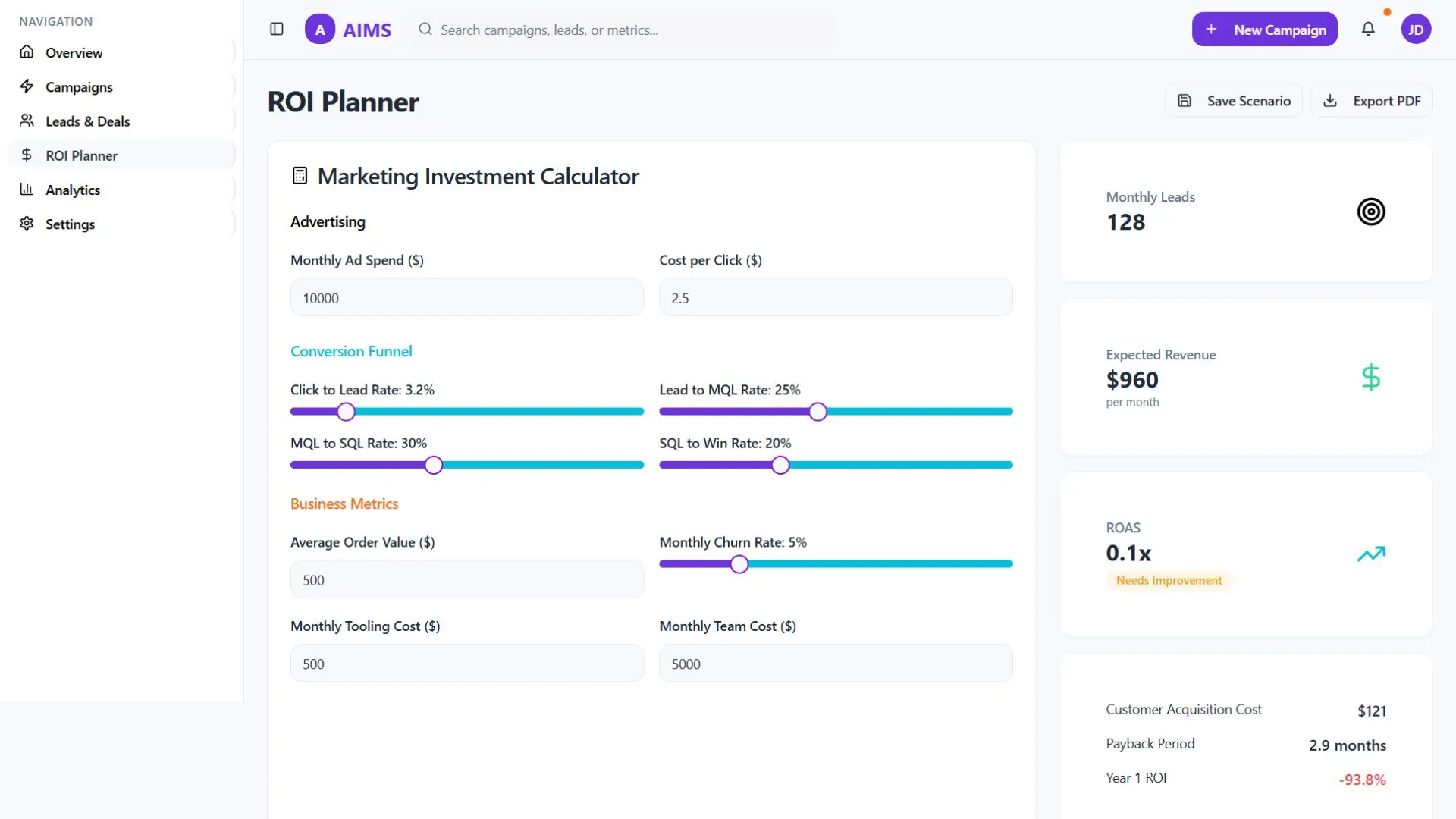Open the JD user avatar menu
The image size is (1456, 819).
1416,30
